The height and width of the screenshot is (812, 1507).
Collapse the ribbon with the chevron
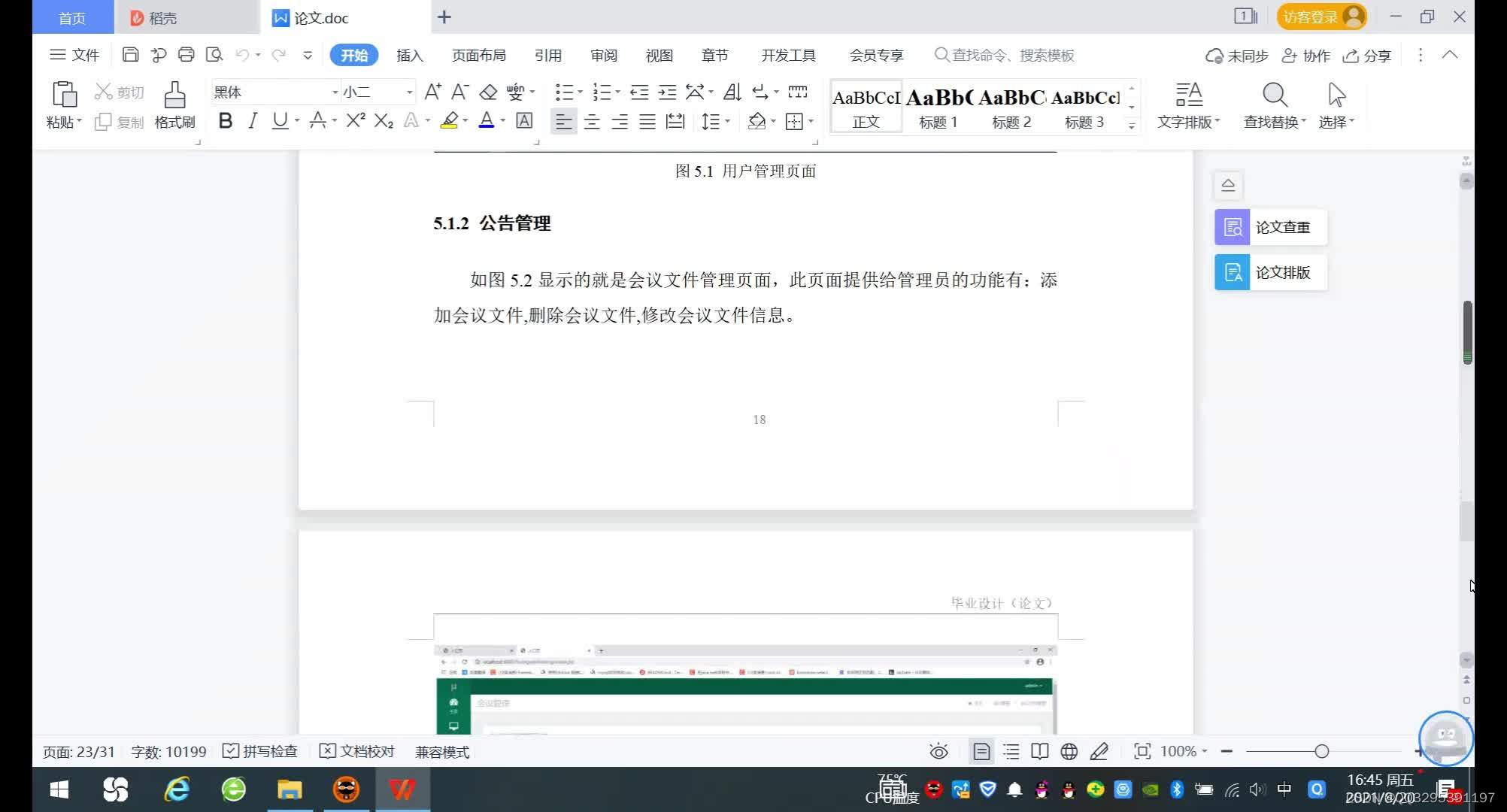(1449, 55)
